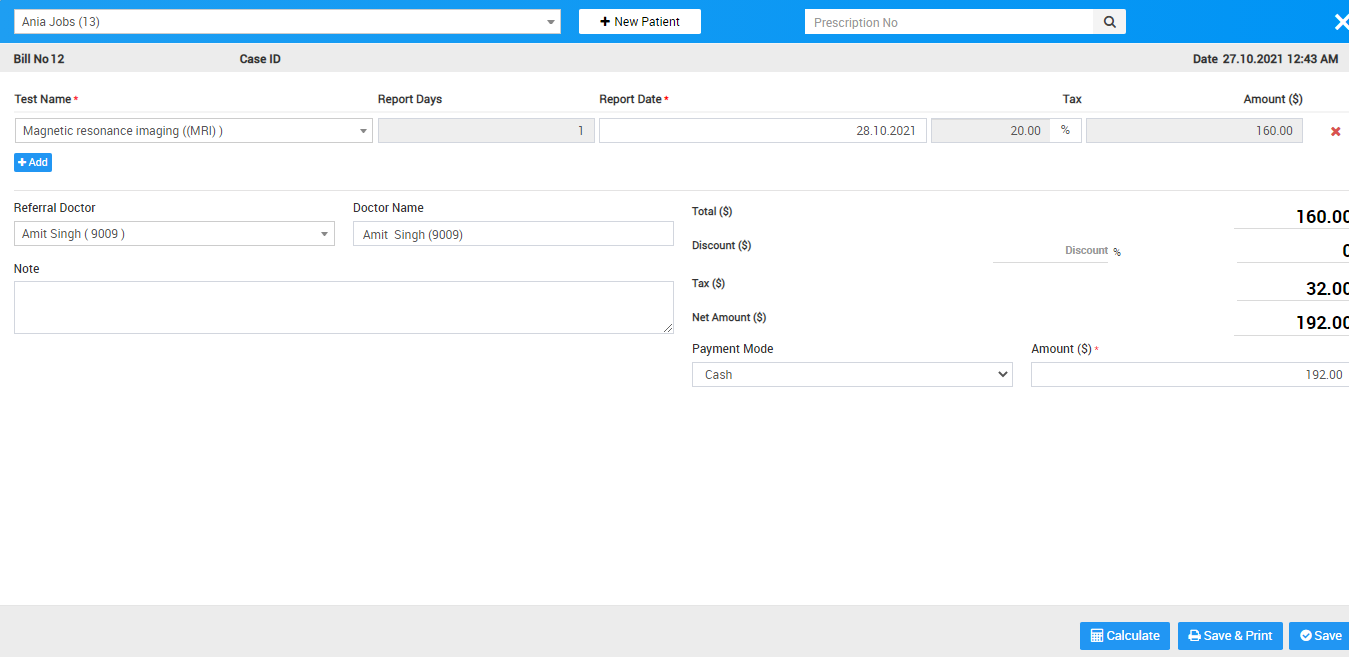Click the Discount amount value field

pos(1292,251)
